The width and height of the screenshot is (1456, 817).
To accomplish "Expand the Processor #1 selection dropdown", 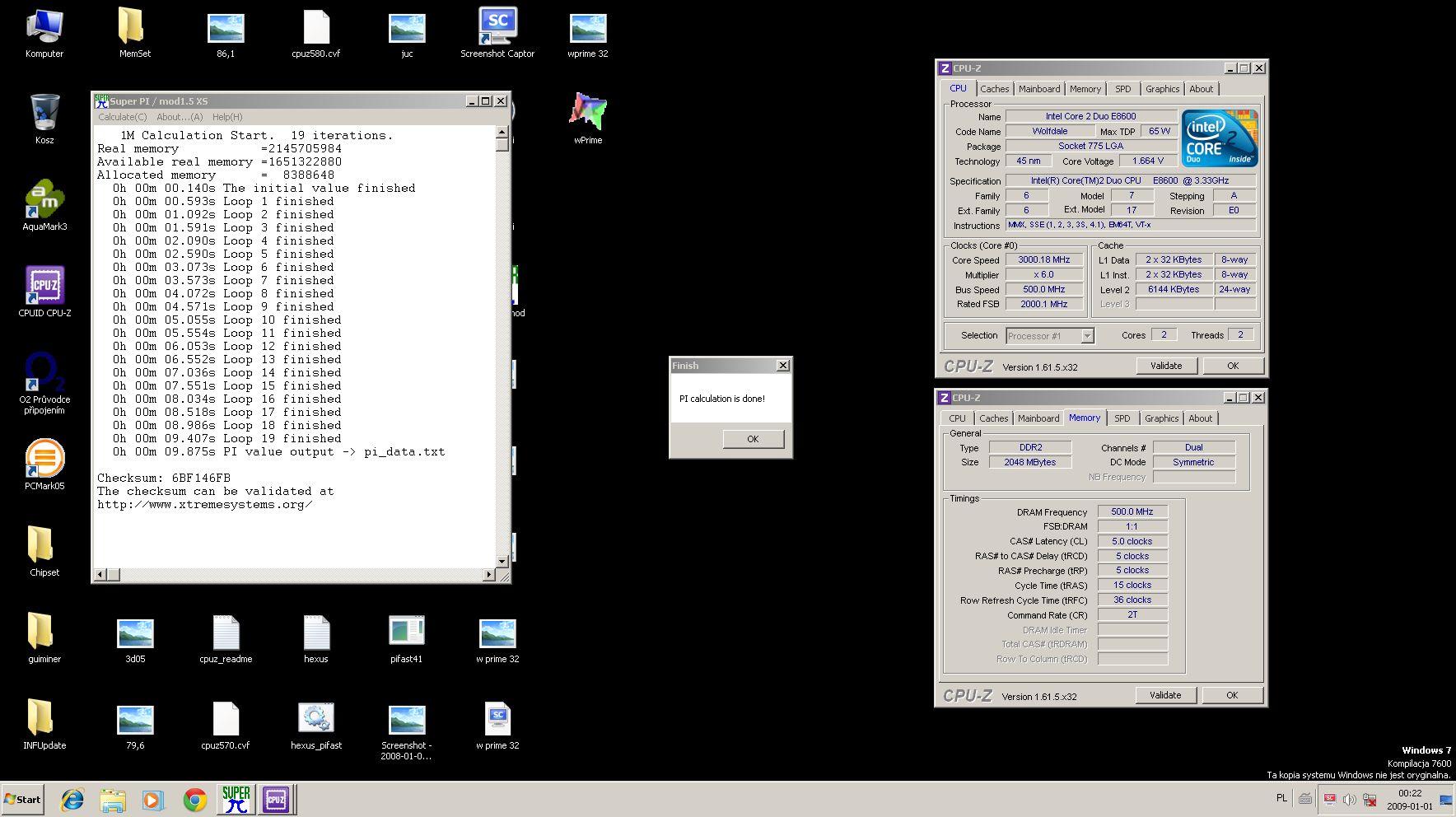I will [1087, 336].
